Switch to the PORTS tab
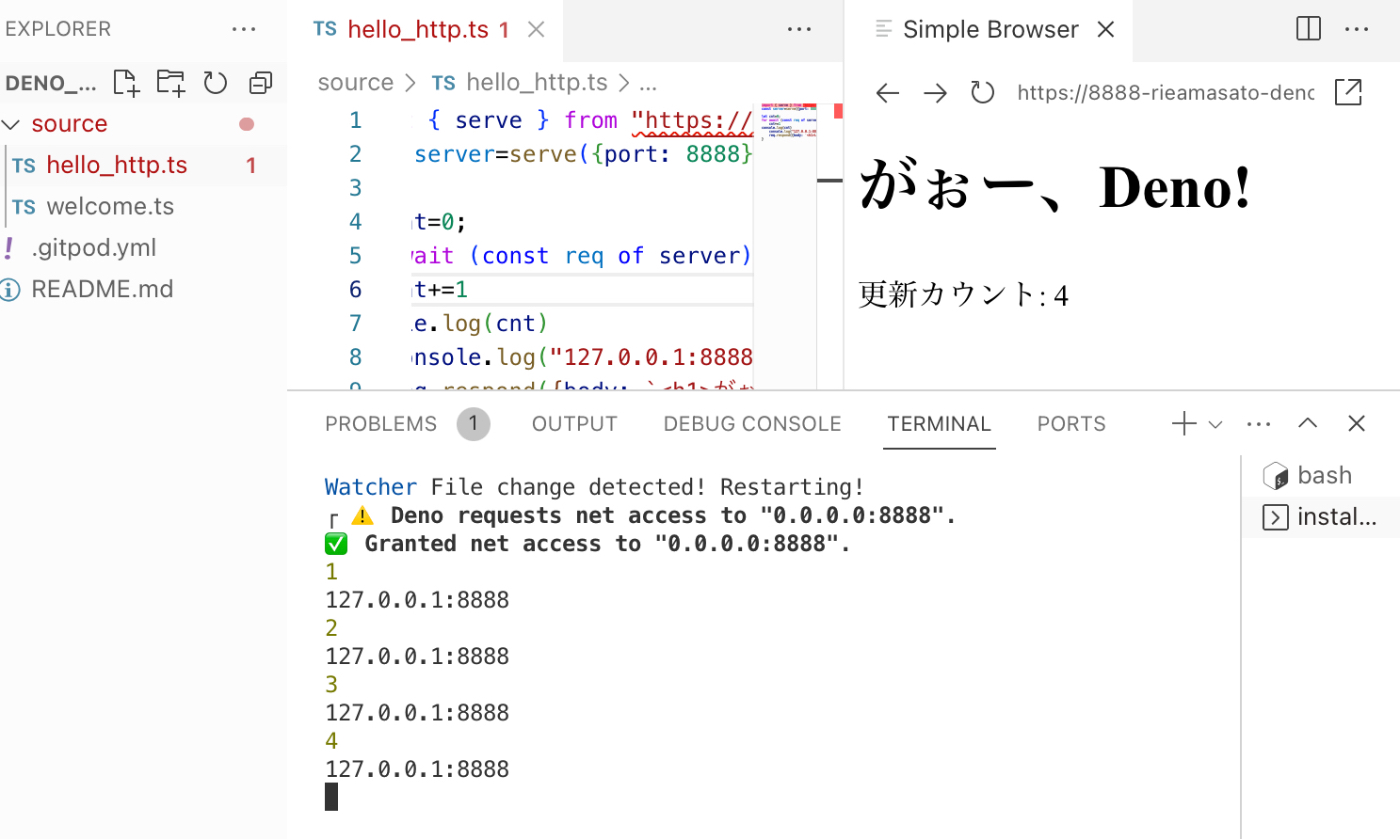1400x839 pixels. click(x=1071, y=424)
